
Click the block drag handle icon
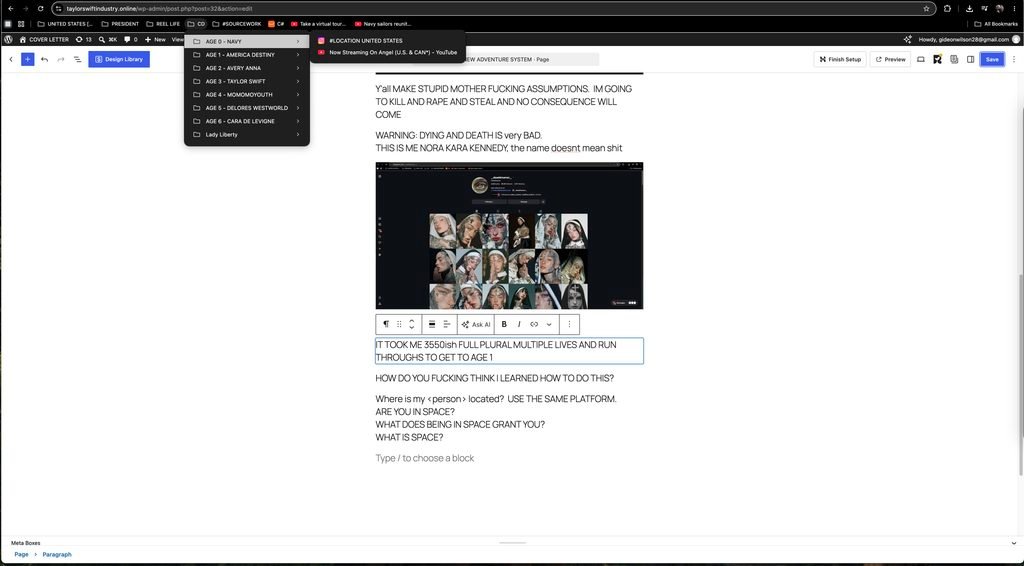coord(399,324)
